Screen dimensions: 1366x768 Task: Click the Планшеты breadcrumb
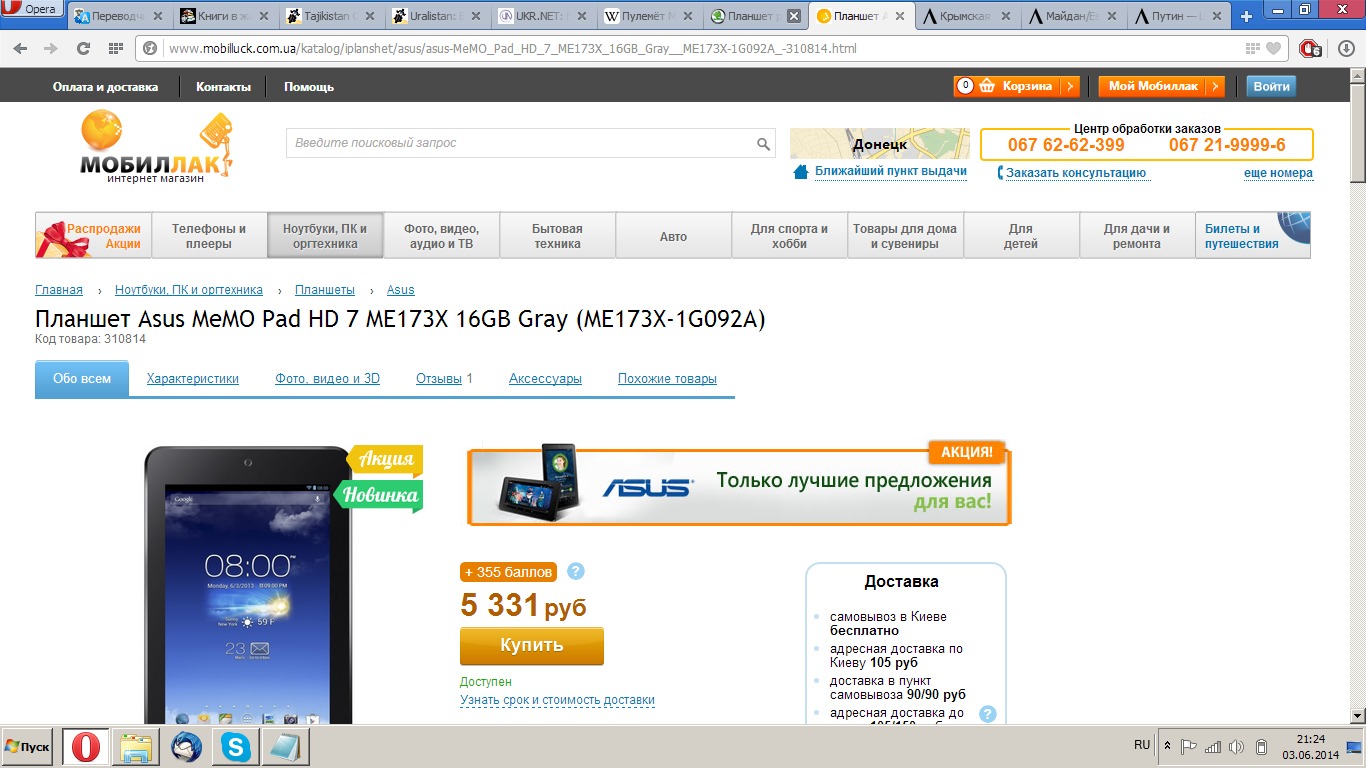[x=325, y=290]
